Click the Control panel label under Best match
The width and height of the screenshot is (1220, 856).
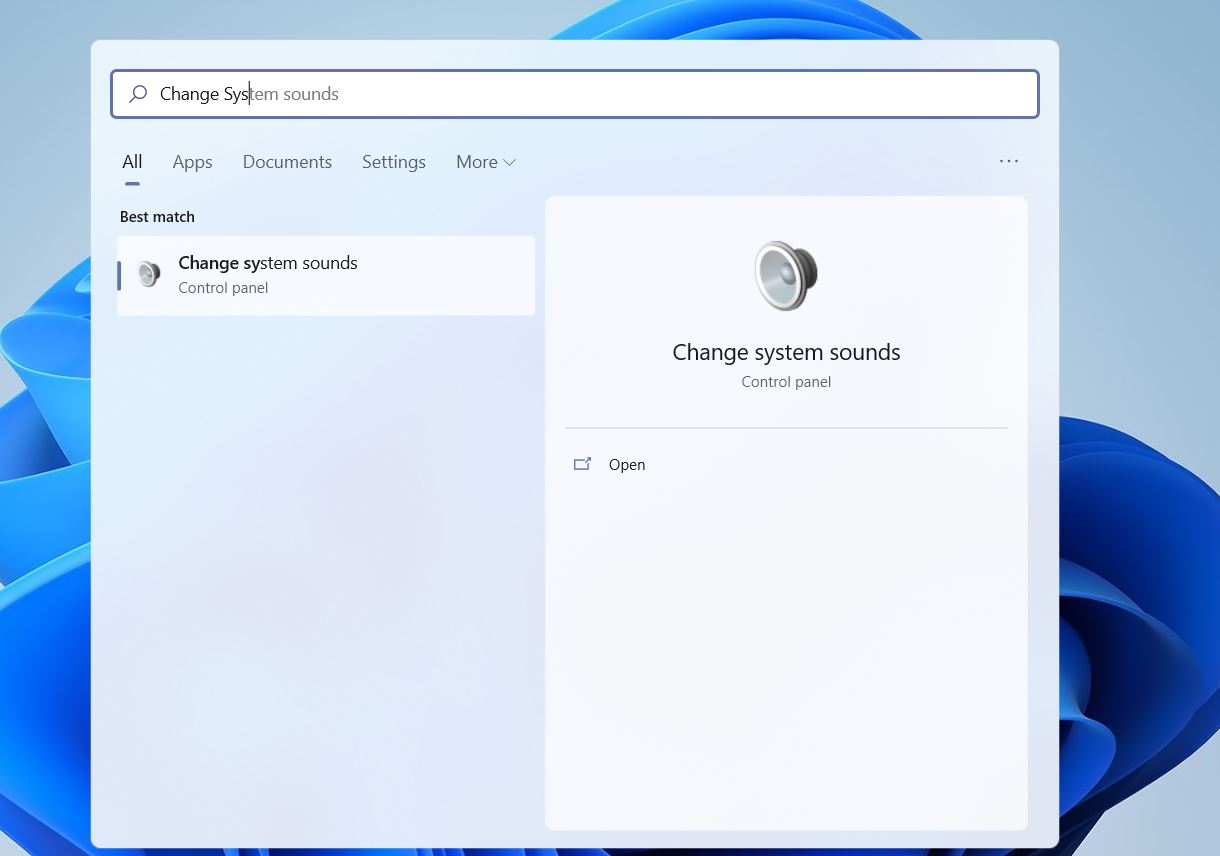[x=223, y=287]
